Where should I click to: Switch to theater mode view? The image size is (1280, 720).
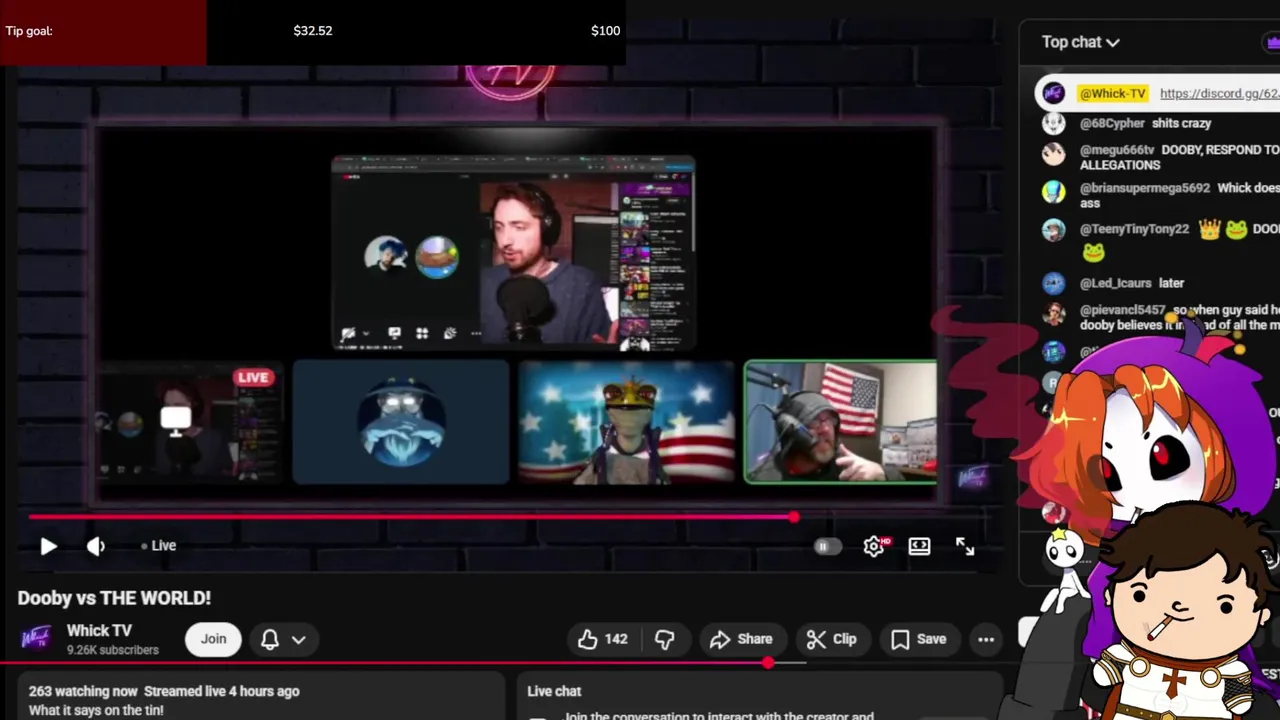(x=919, y=546)
